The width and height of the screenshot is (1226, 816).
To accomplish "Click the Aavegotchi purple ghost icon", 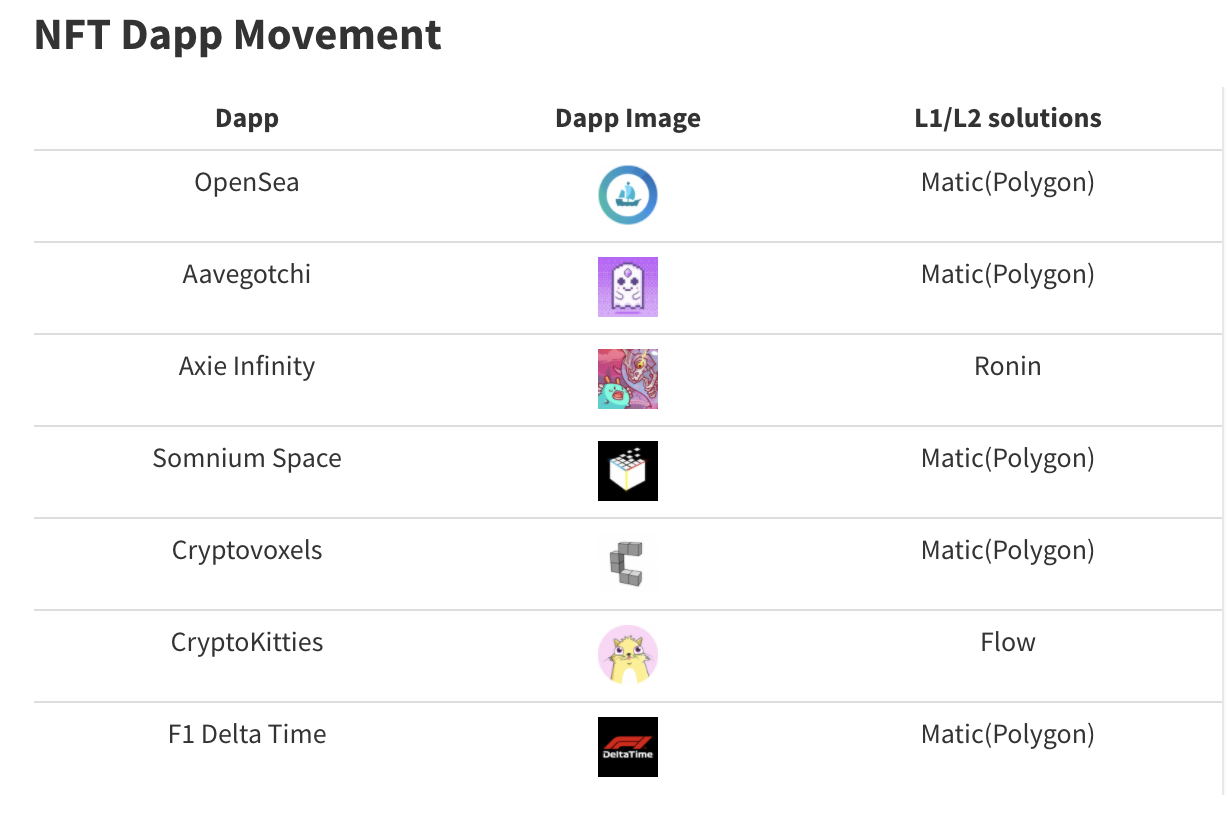I will (x=627, y=287).
